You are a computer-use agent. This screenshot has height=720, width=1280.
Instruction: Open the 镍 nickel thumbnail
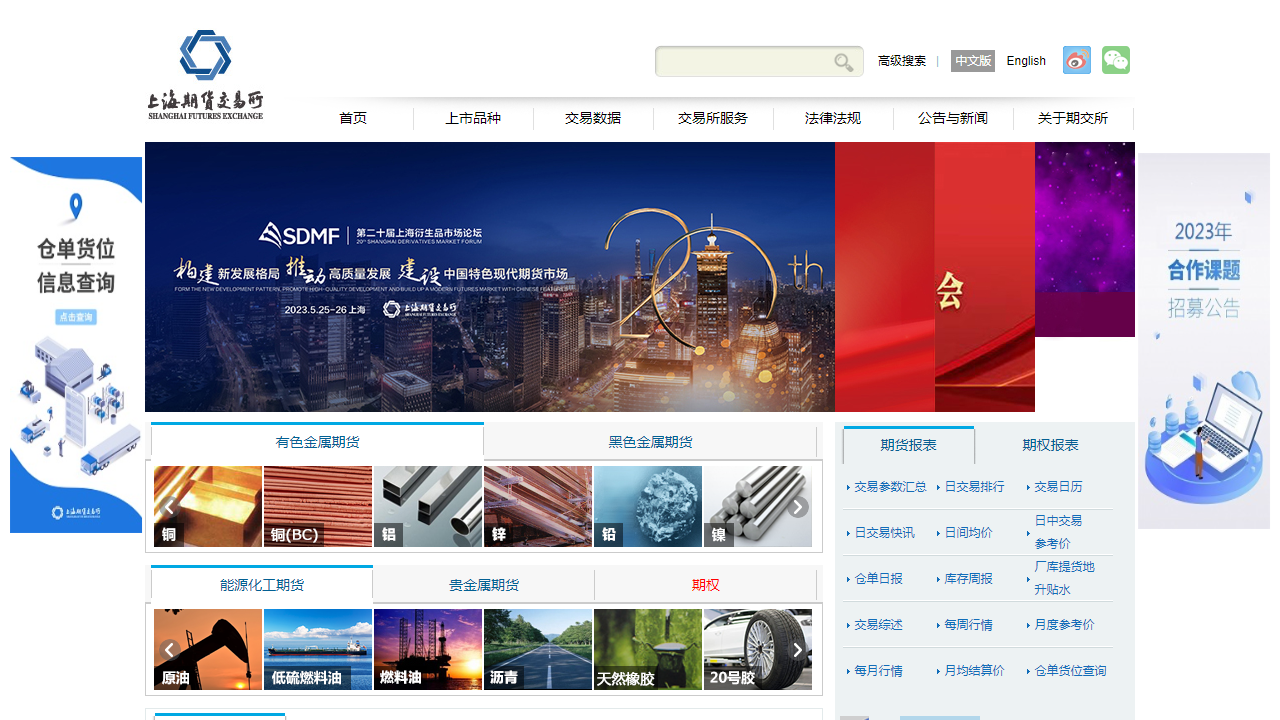coord(758,506)
